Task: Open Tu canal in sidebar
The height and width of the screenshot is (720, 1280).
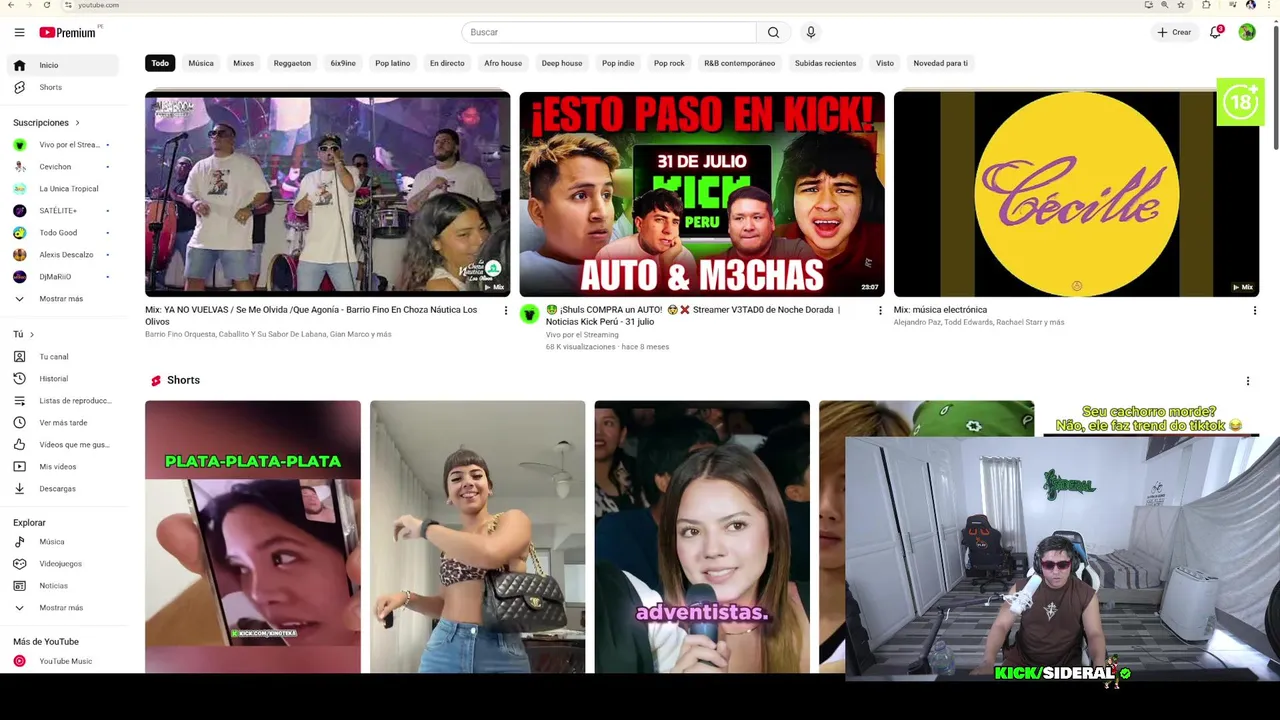Action: click(62, 356)
